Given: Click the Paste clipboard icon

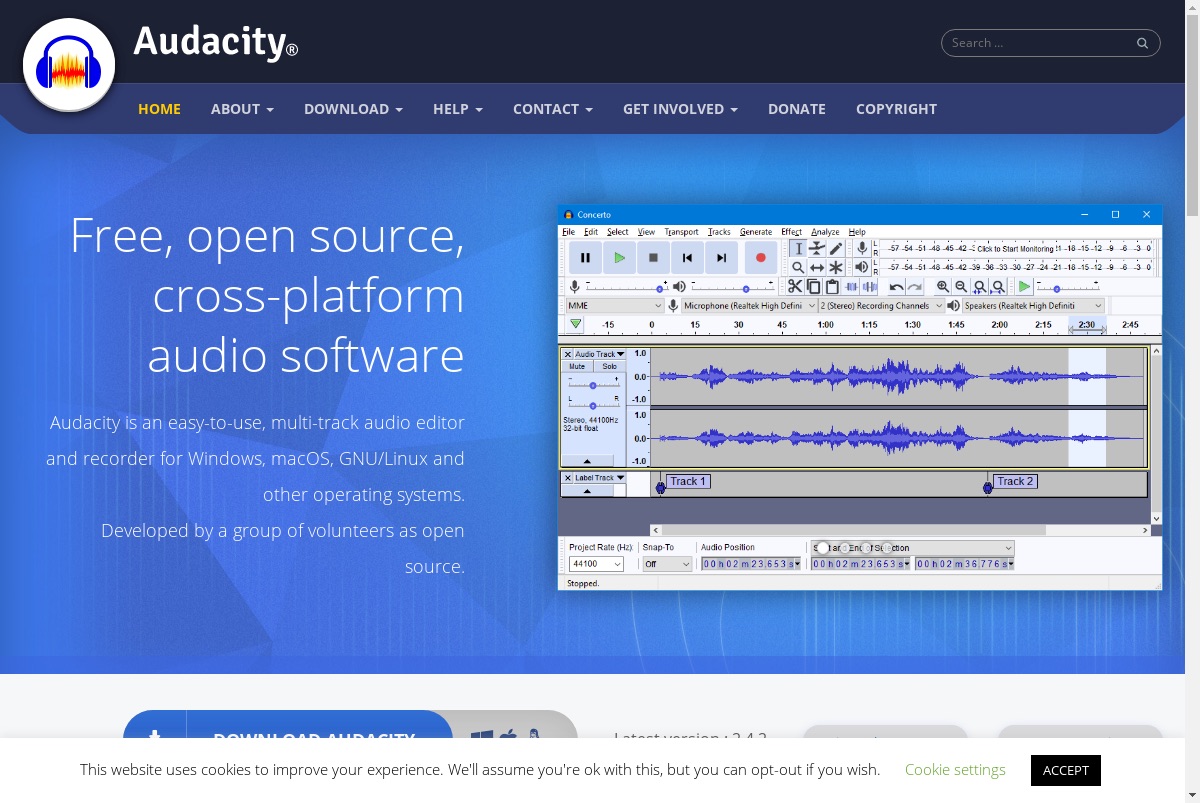Looking at the screenshot, I should (x=831, y=287).
